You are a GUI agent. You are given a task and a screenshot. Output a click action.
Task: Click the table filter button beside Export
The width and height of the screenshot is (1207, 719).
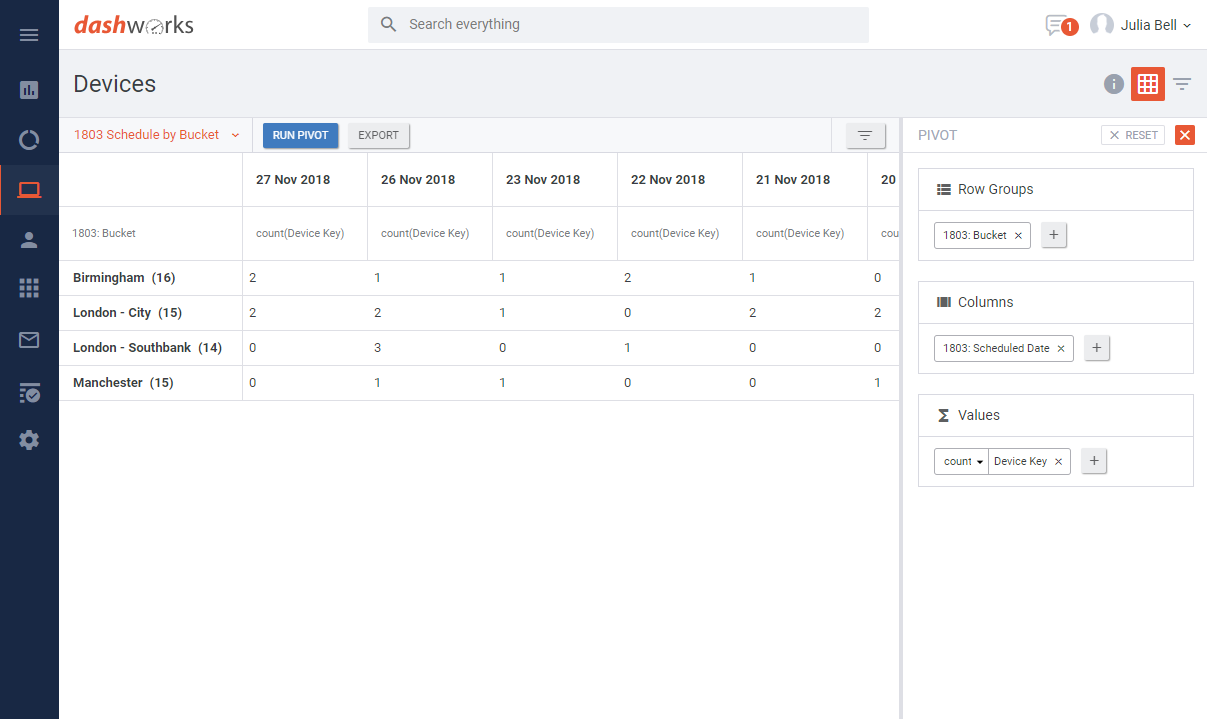pos(866,136)
